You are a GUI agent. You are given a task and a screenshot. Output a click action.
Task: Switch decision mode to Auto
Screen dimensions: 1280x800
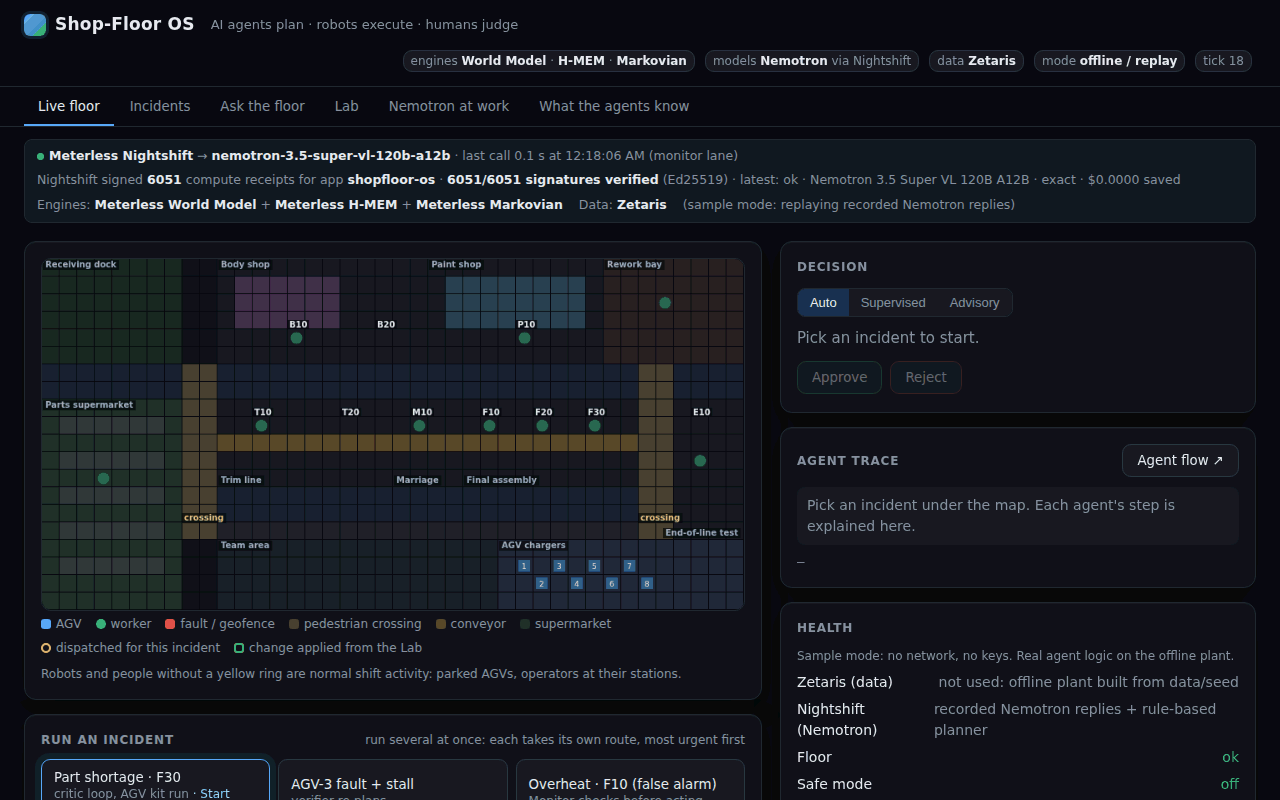(823, 303)
